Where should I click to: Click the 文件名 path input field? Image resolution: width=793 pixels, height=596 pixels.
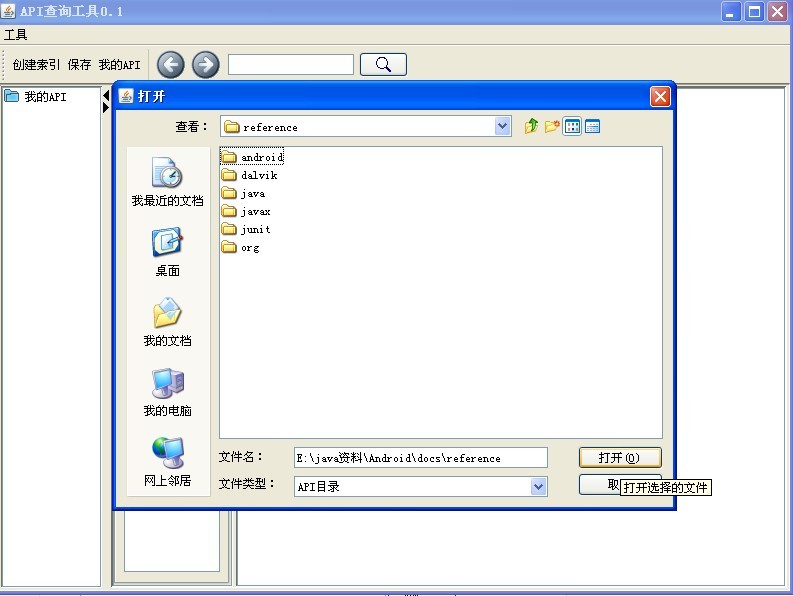[x=421, y=458]
